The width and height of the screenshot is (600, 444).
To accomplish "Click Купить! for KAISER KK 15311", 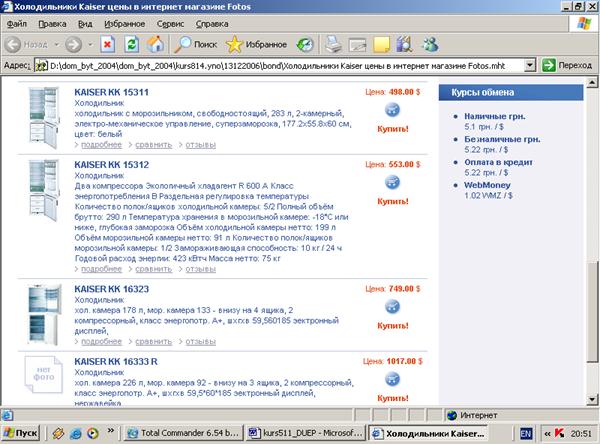I will 392,128.
